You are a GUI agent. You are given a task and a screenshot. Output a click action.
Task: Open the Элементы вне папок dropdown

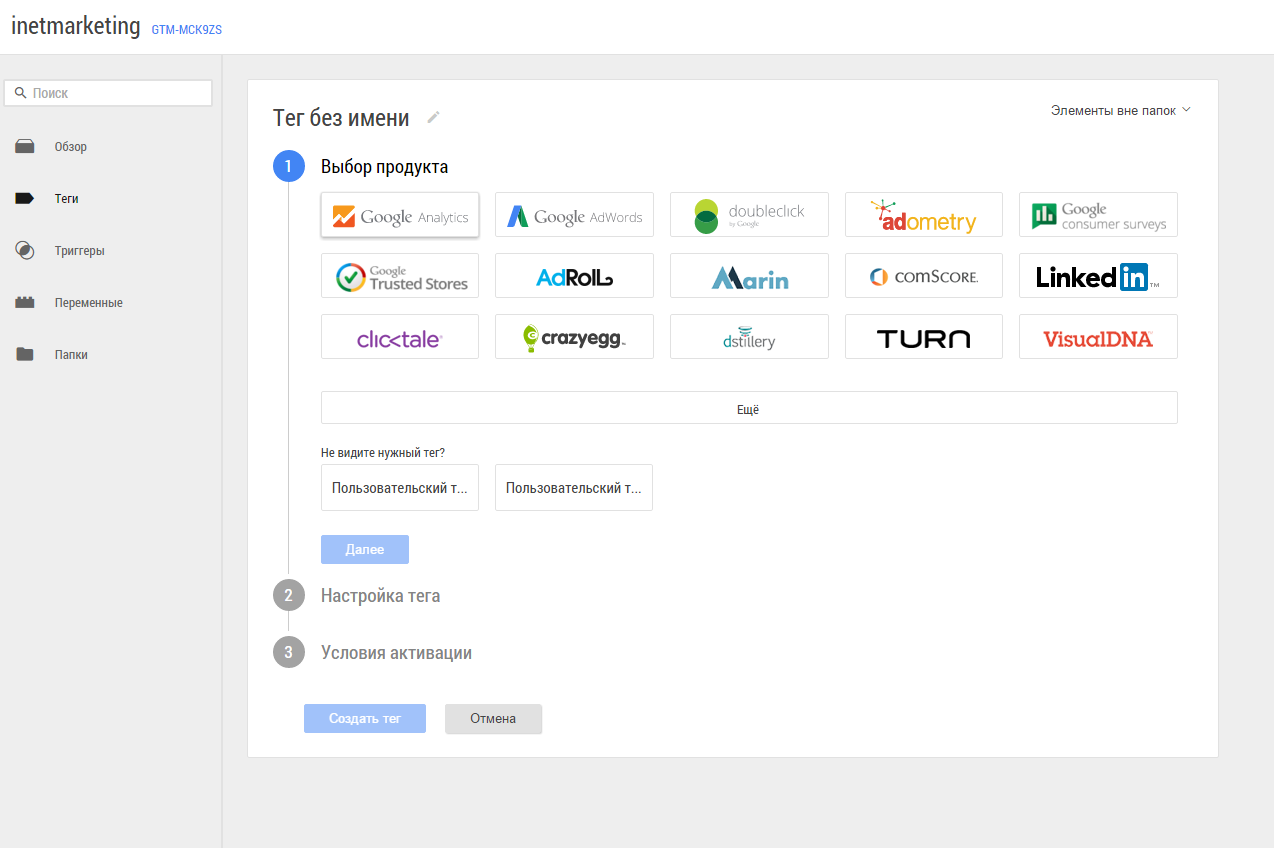point(1120,111)
